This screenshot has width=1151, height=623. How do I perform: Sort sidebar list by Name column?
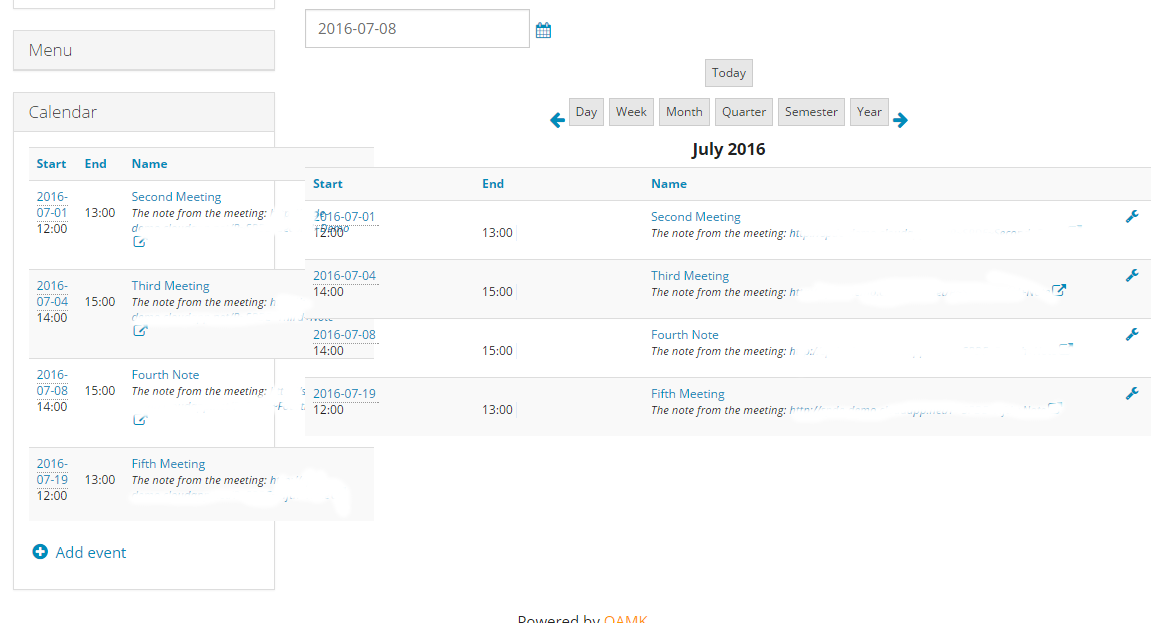click(149, 164)
